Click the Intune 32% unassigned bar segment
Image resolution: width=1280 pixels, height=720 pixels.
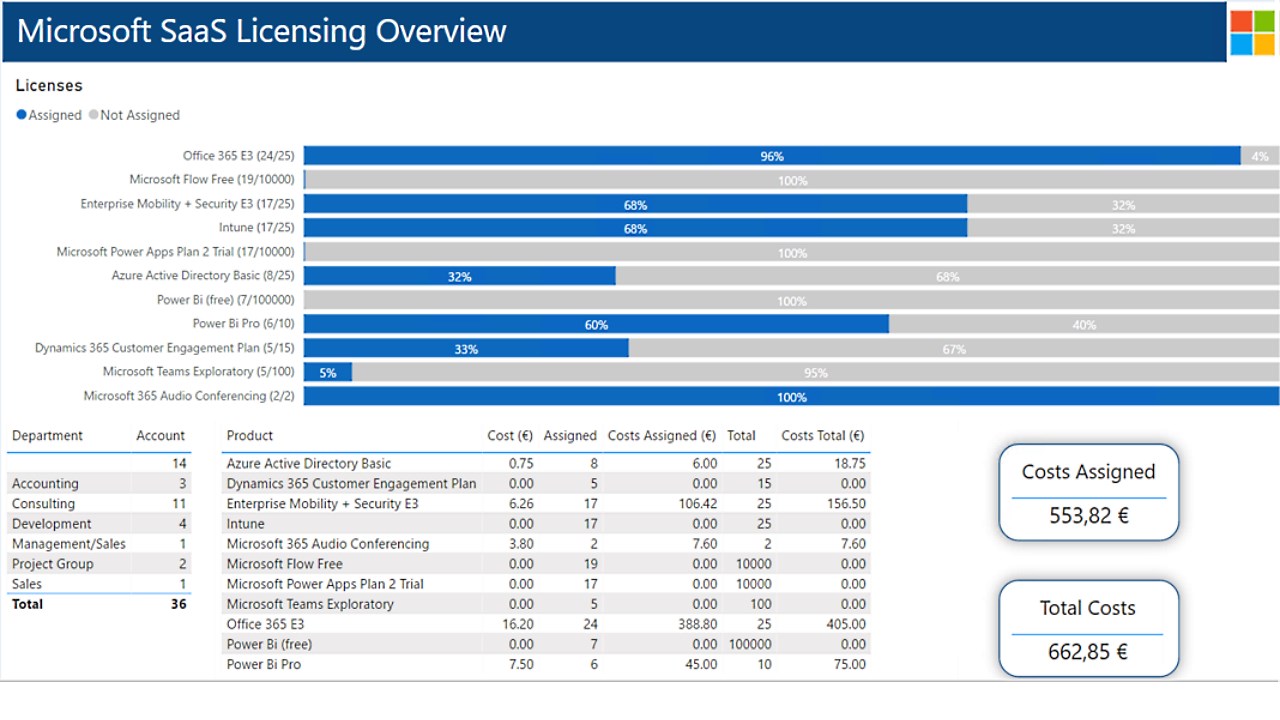1123,228
